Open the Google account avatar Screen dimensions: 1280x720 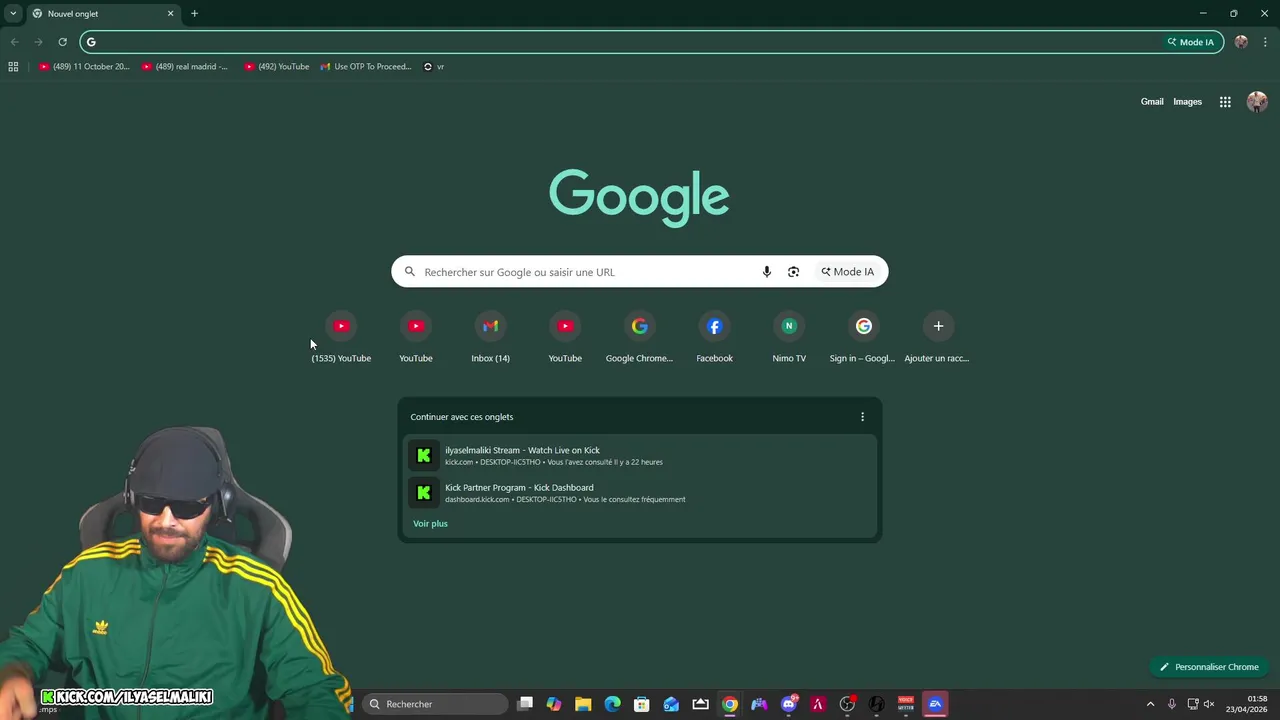pos(1257,102)
